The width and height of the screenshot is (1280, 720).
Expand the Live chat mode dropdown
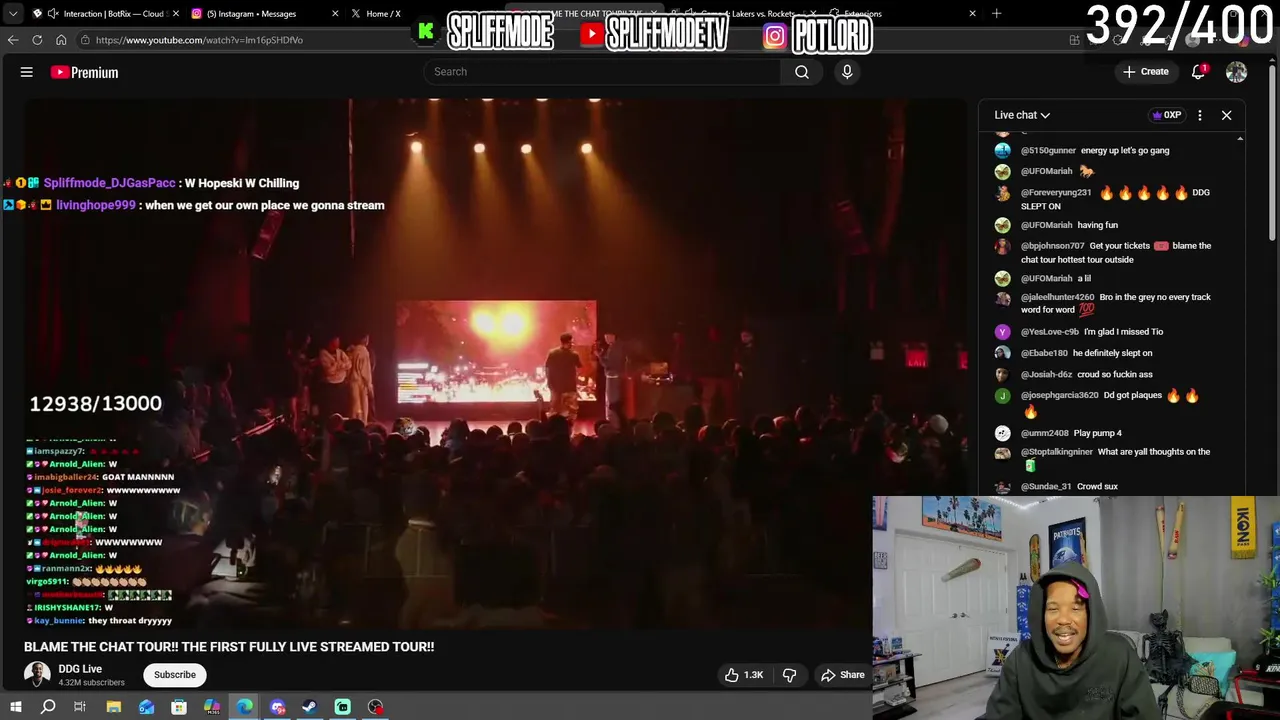coord(1022,115)
